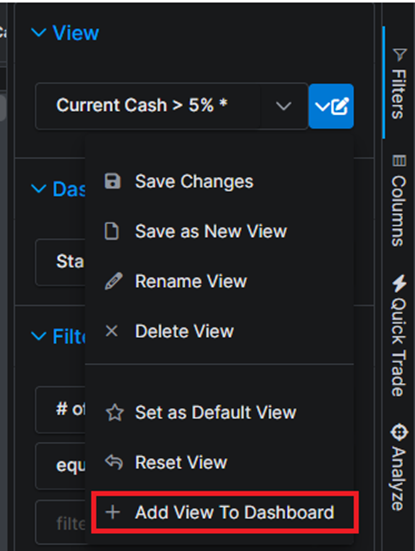Viewport: 415px width, 551px height.
Task: Click the Current Cash > 5% view name field
Action: [148, 106]
